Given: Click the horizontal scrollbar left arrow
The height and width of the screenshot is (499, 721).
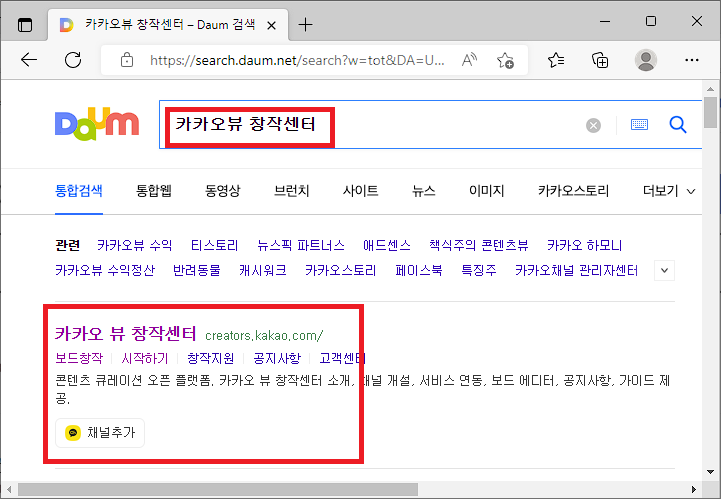Looking at the screenshot, I should click(9, 489).
